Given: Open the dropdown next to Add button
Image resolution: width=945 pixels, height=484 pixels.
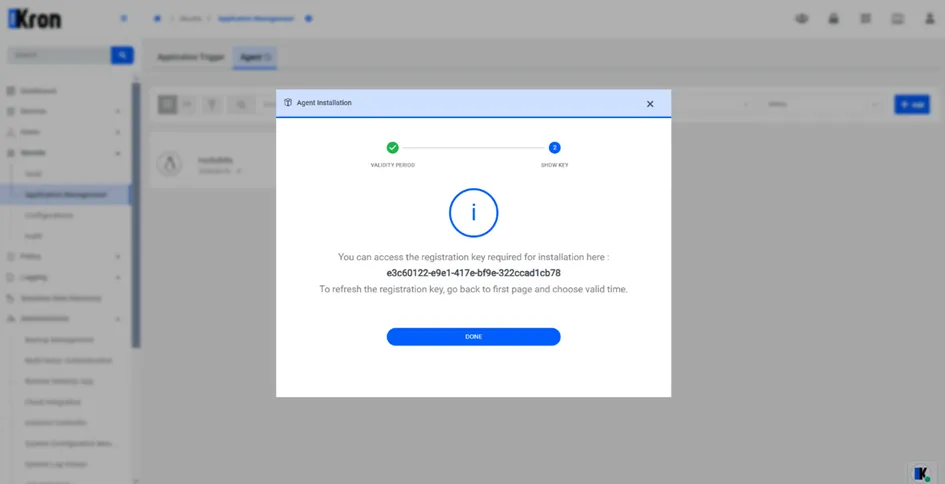Looking at the screenshot, I should pyautogui.click(x=823, y=104).
